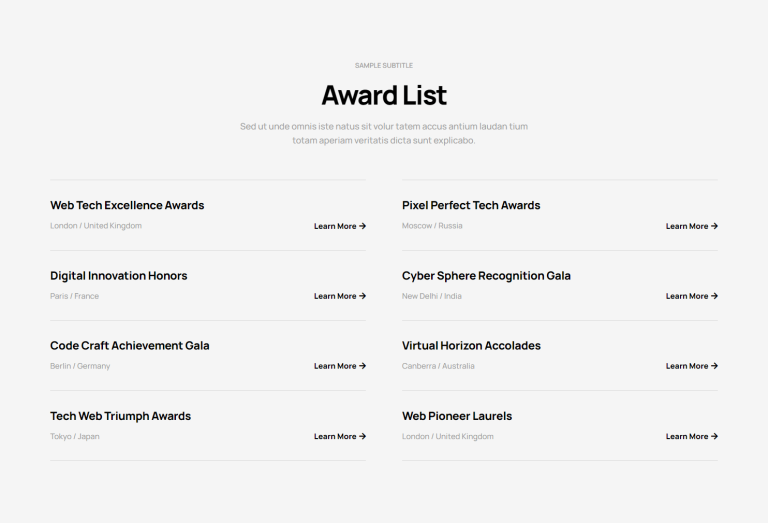Viewport: 768px width, 523px height.
Task: Click the Tech Web Triumph Awards heading
Action: tap(120, 416)
